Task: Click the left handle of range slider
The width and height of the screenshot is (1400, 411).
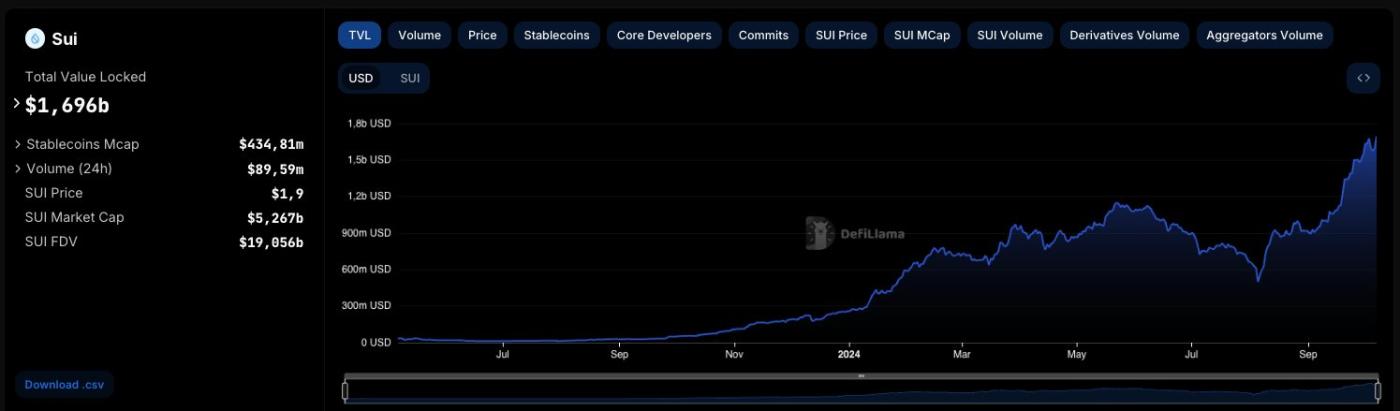Action: [x=346, y=390]
